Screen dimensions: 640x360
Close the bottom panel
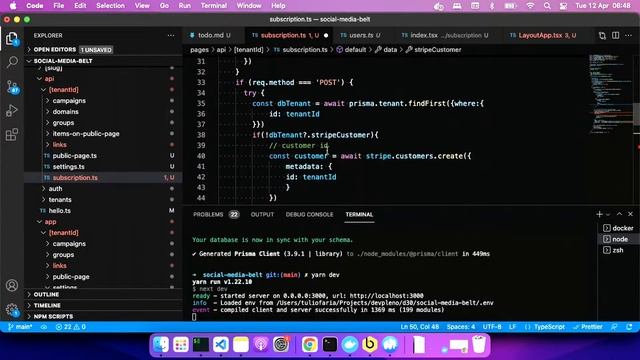tap(630, 214)
